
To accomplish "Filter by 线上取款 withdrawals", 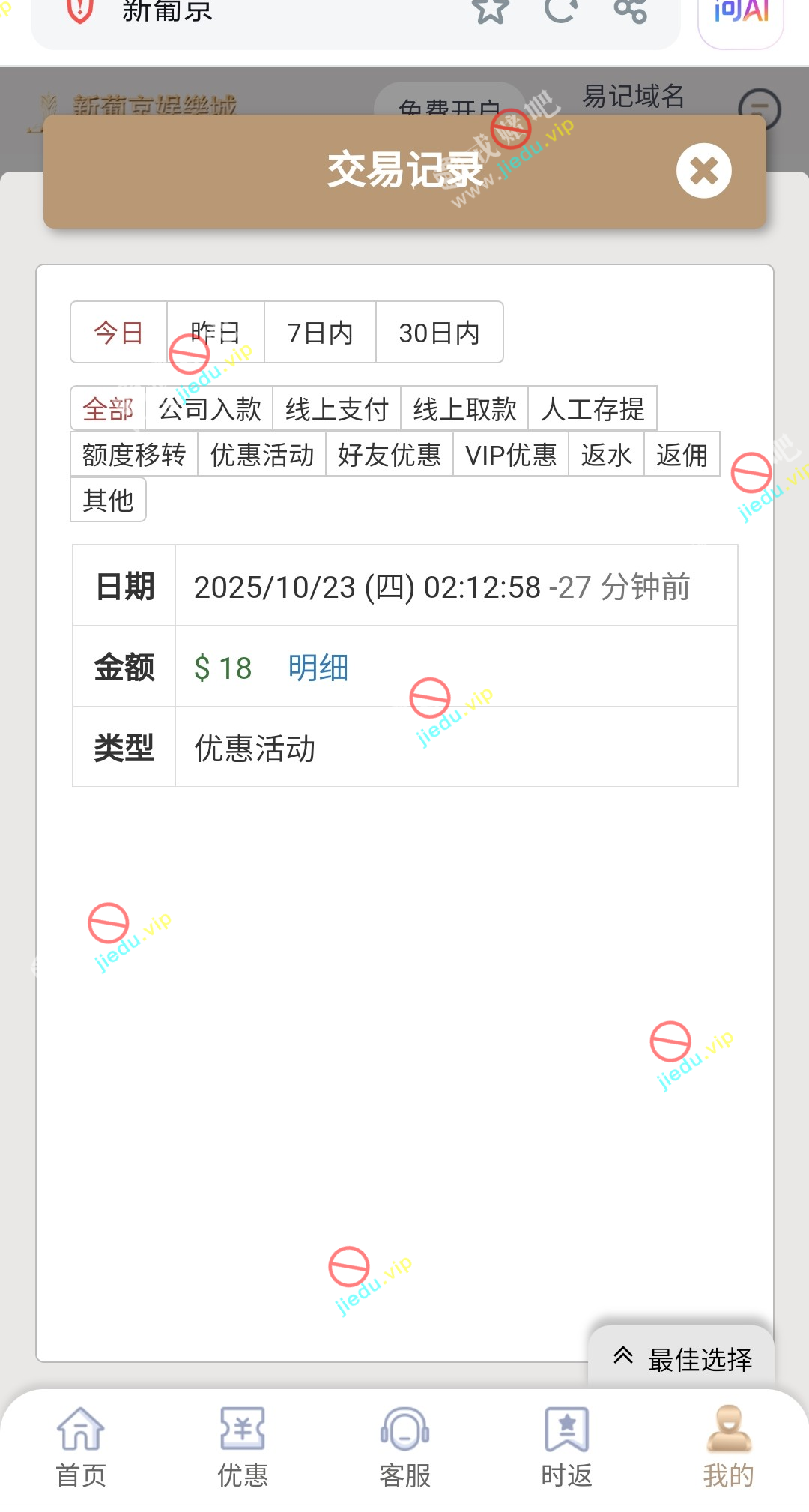I will click(x=464, y=409).
